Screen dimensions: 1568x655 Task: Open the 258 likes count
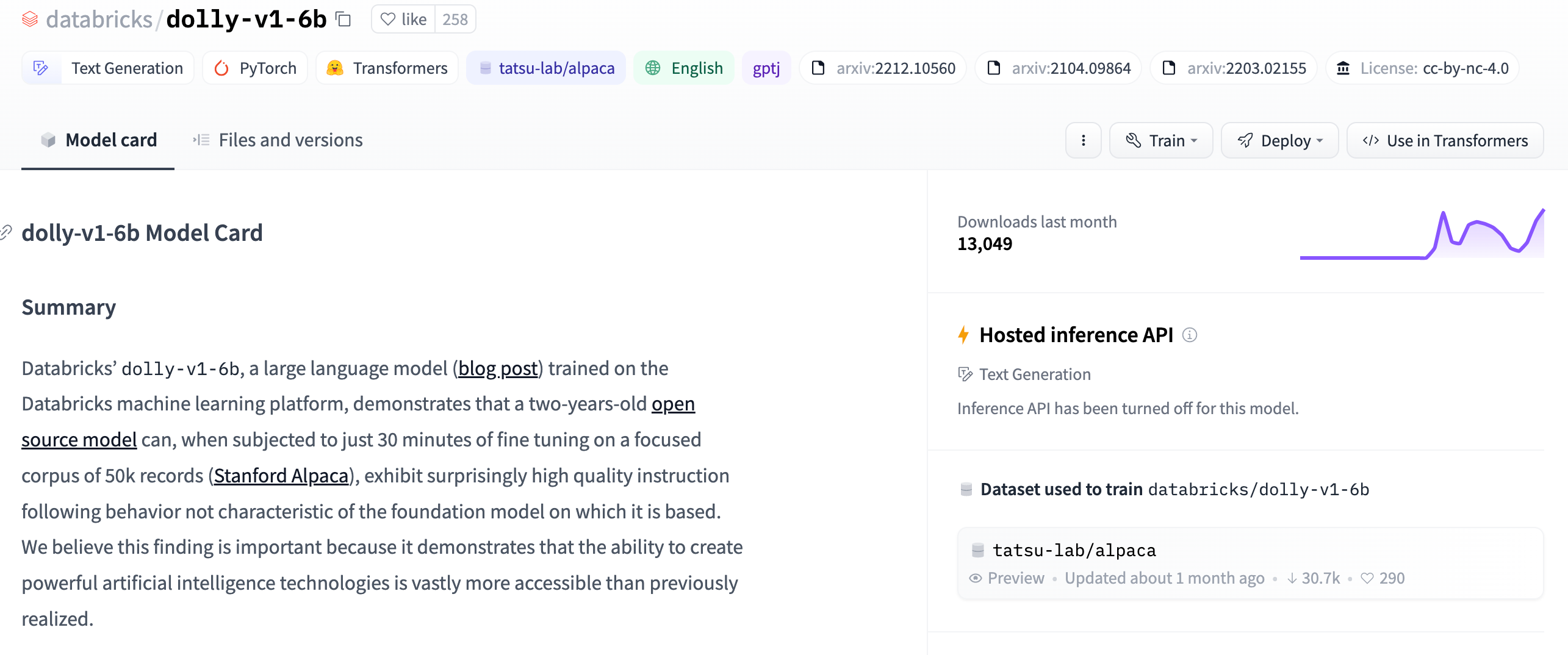click(x=455, y=20)
